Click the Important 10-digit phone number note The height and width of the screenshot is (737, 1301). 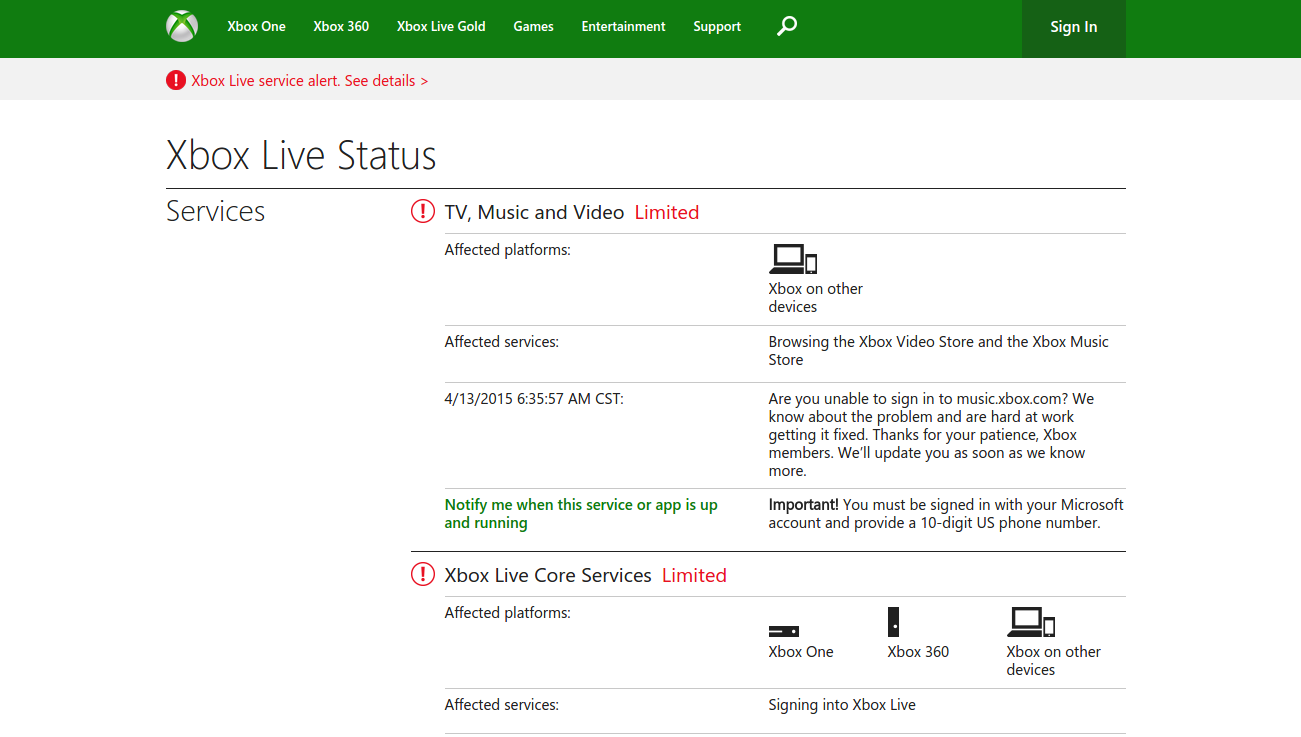pos(946,514)
